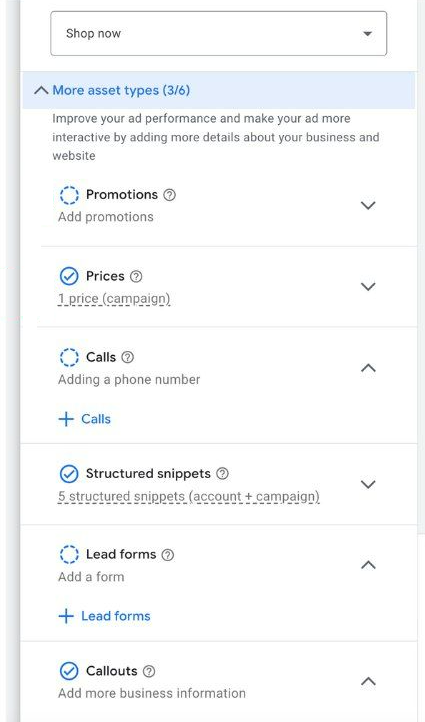Open help icon next to Prices
Screen dimensions: 425x722
[136, 276]
